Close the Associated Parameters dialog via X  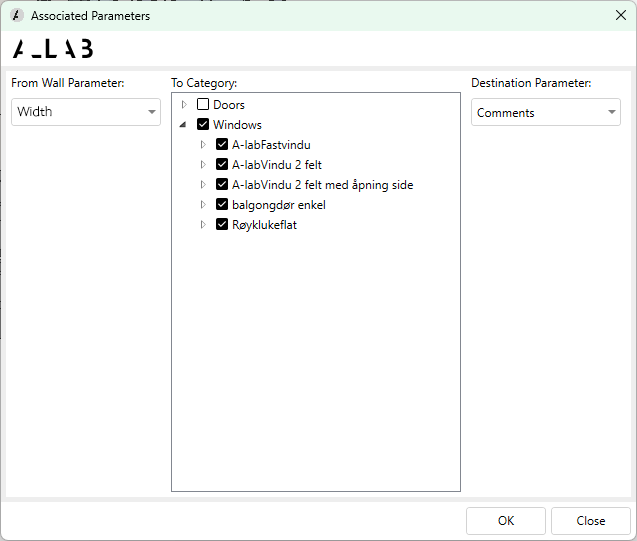coord(621,16)
